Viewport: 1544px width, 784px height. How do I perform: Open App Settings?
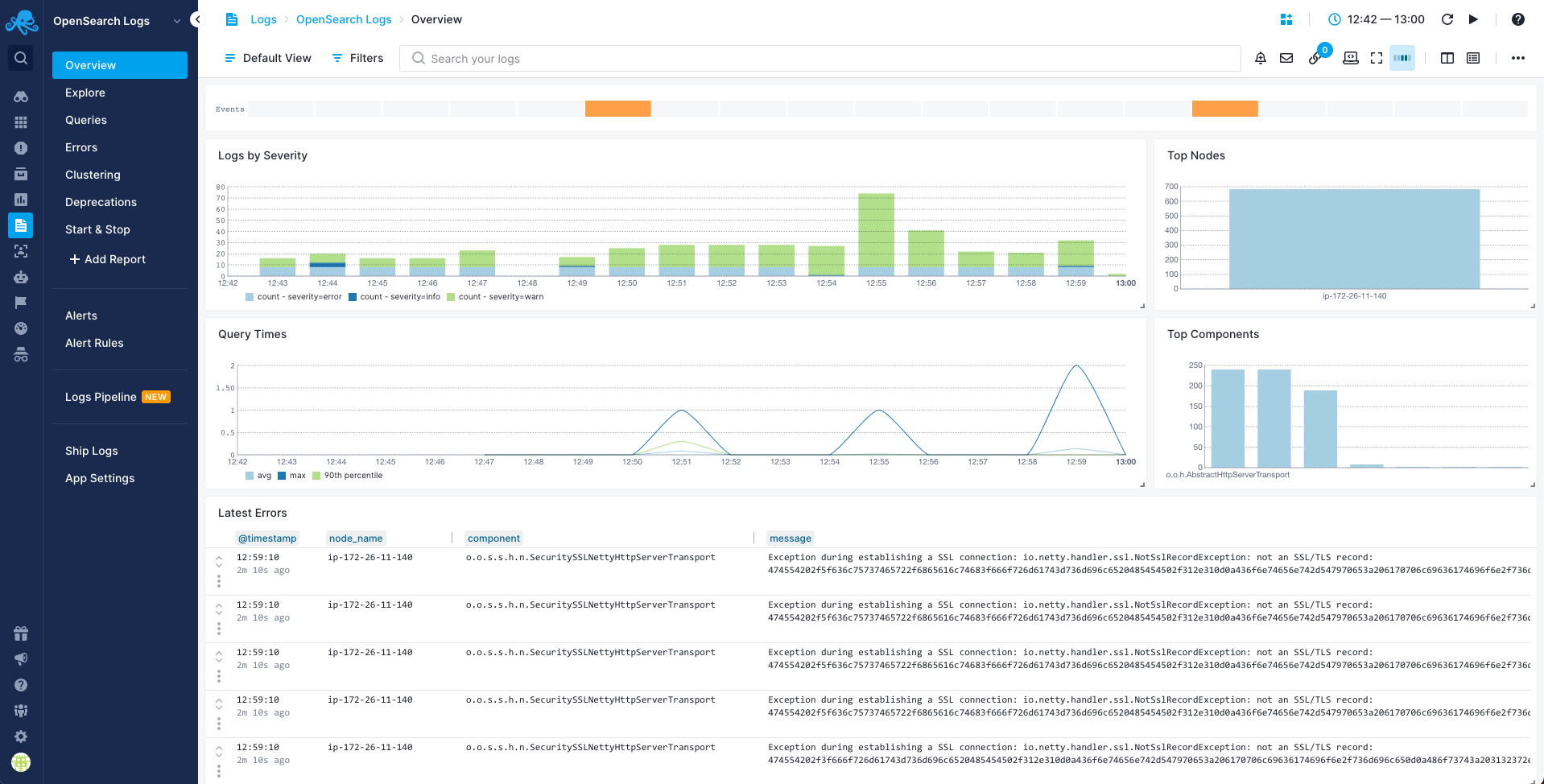tap(100, 478)
